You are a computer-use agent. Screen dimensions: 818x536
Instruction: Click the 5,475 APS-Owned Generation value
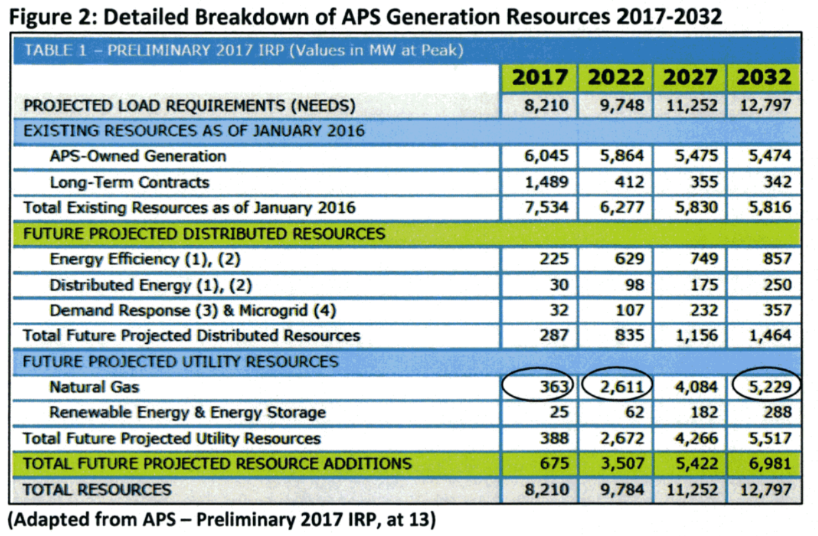pos(696,156)
